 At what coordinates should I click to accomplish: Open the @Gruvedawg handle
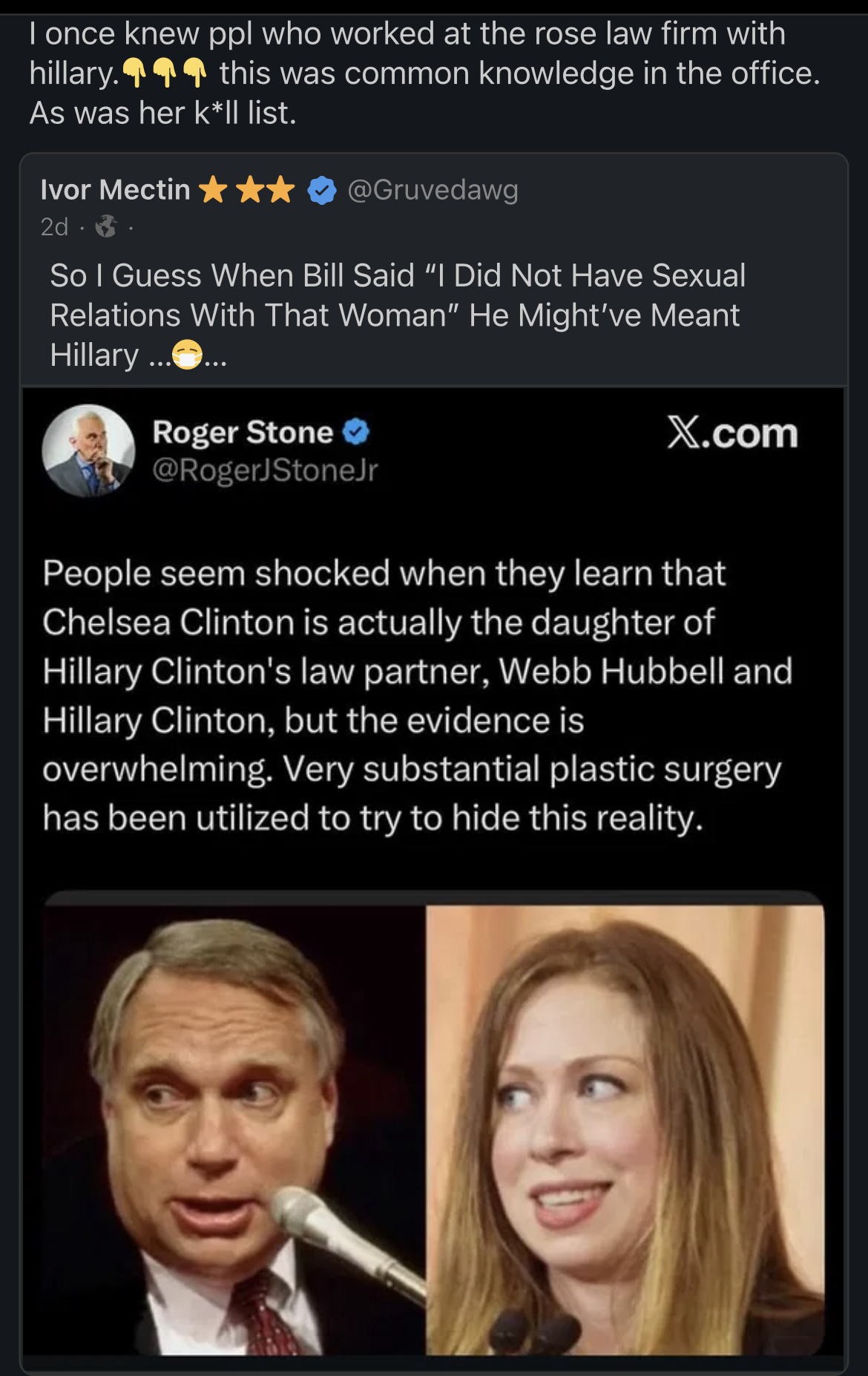point(434,189)
